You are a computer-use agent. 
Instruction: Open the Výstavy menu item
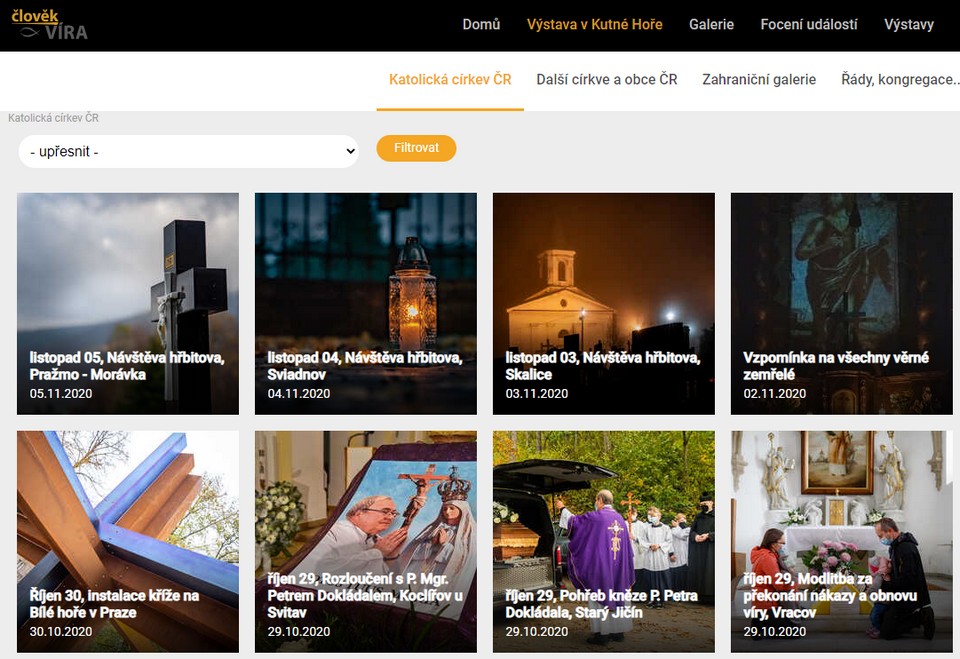(x=909, y=24)
